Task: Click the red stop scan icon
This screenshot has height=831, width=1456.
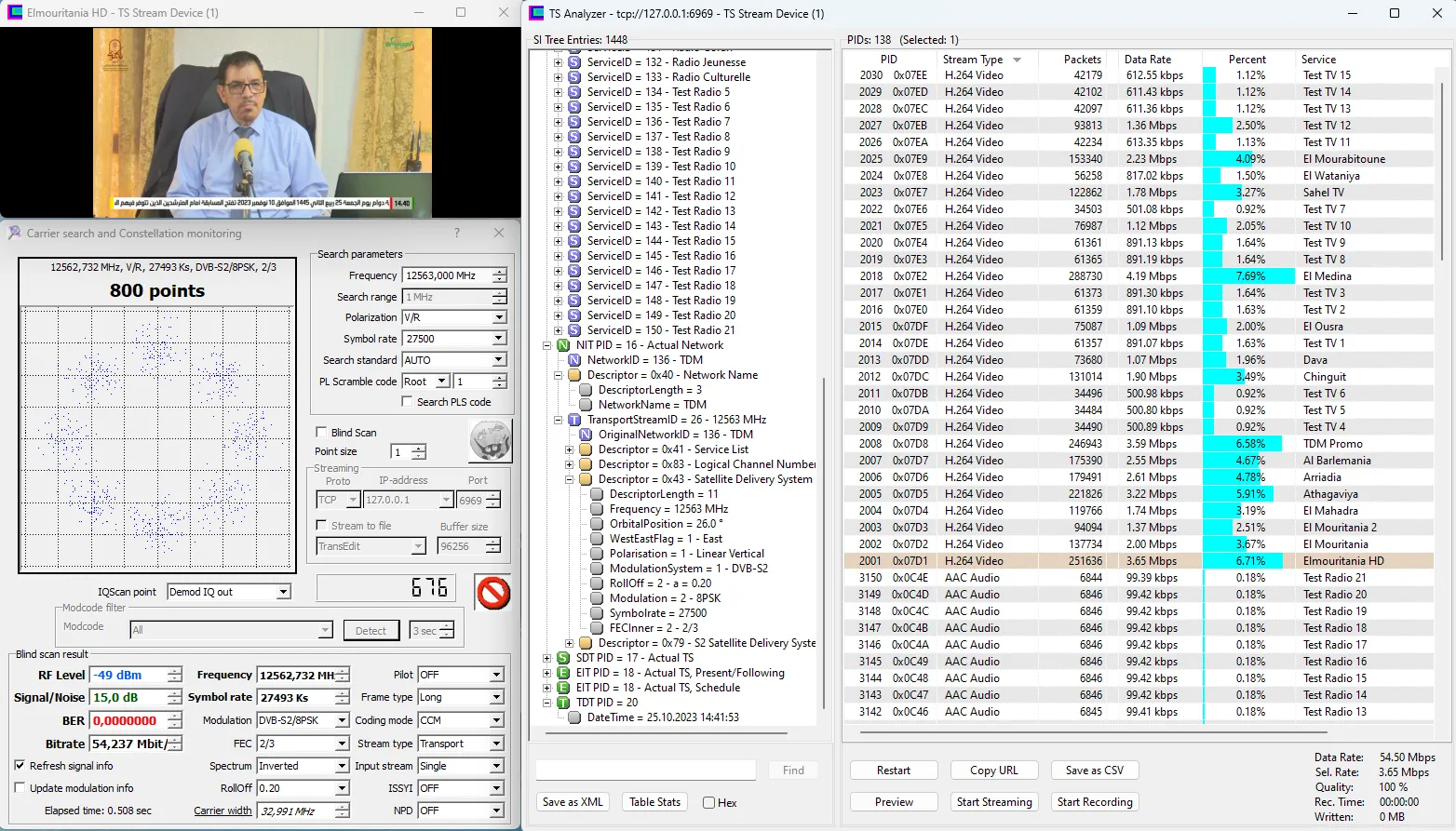Action: pyautogui.click(x=492, y=593)
